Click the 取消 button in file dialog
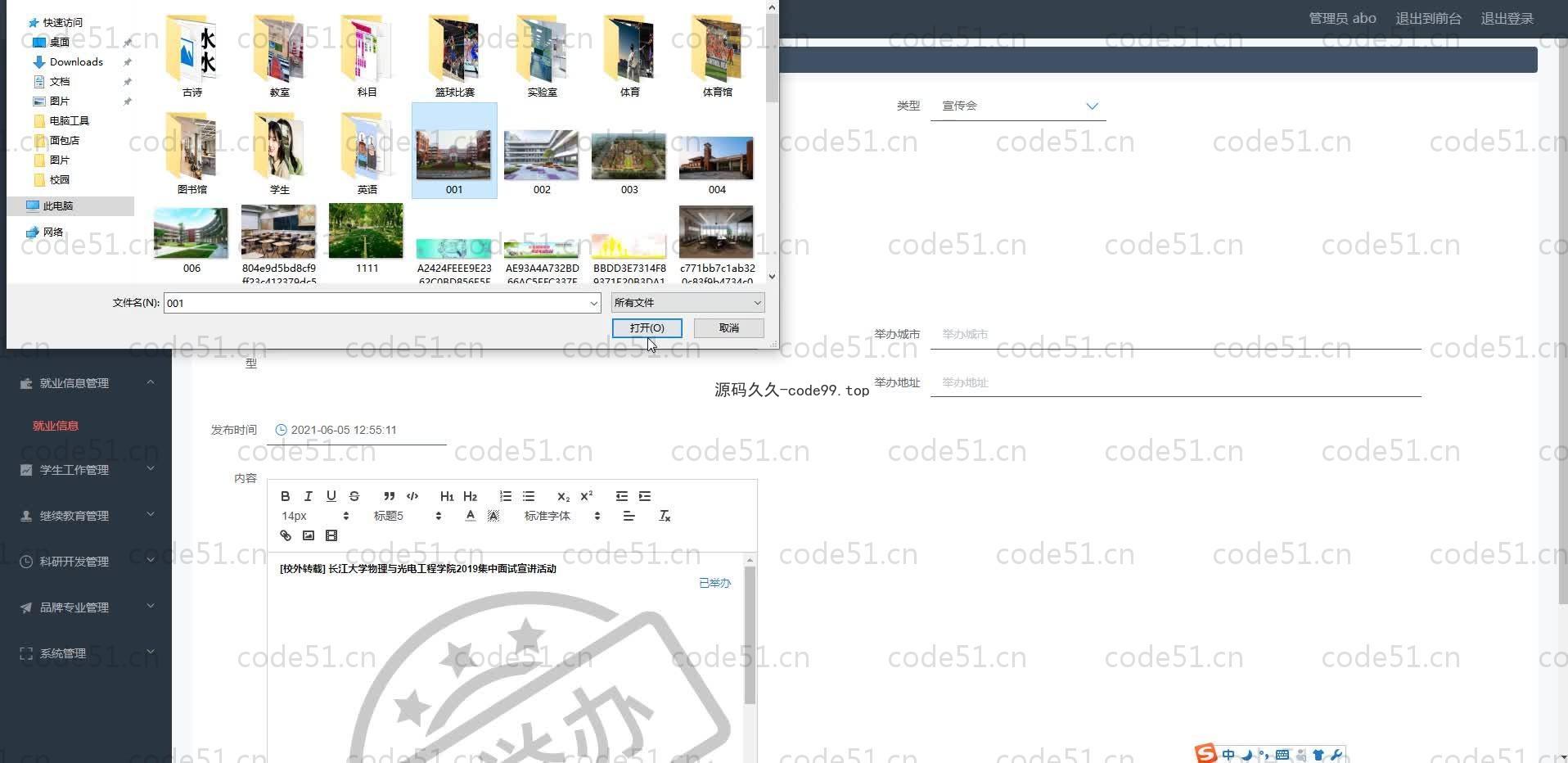1568x763 pixels. [728, 327]
